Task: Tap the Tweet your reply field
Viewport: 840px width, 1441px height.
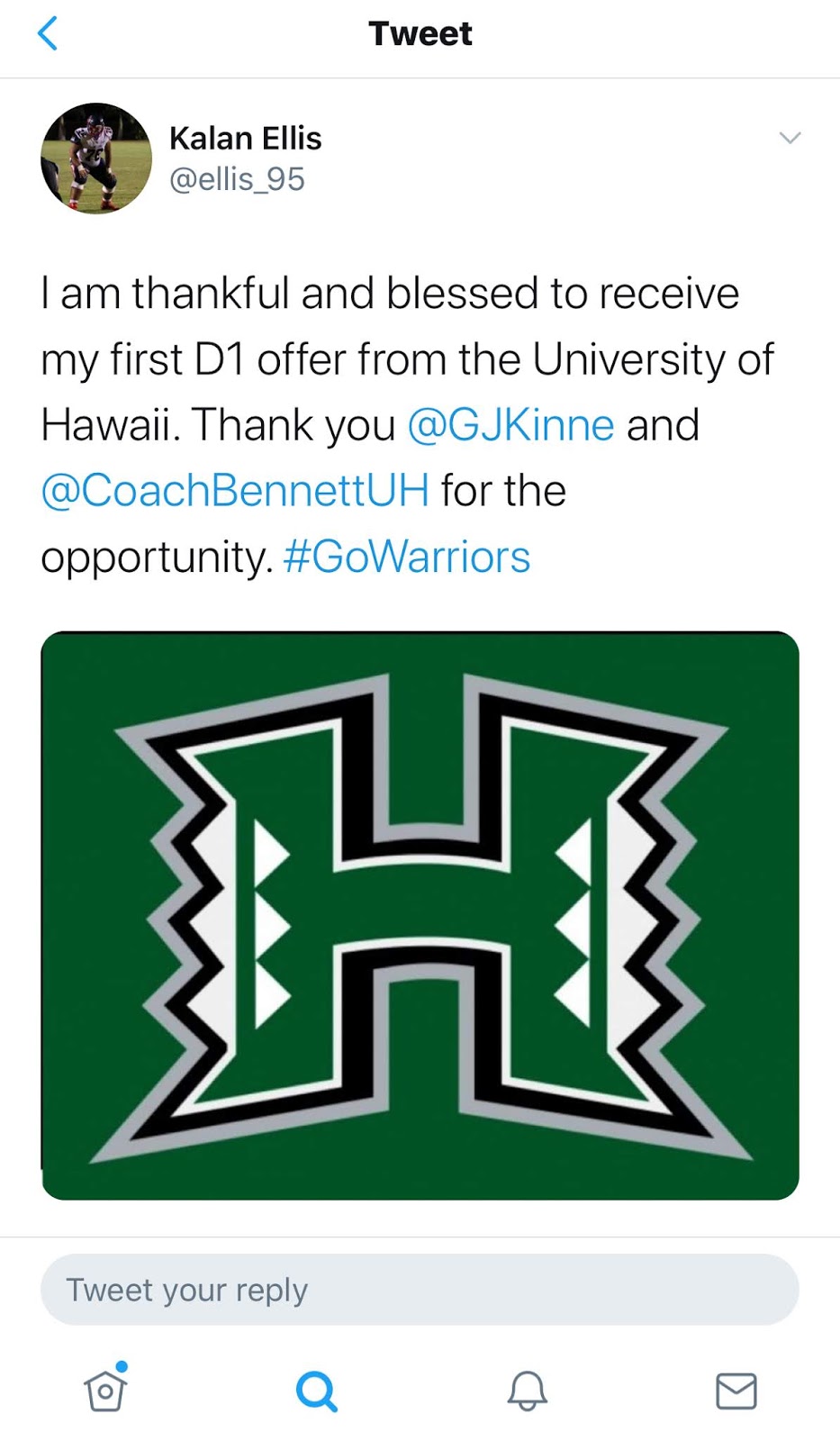Action: (420, 1290)
